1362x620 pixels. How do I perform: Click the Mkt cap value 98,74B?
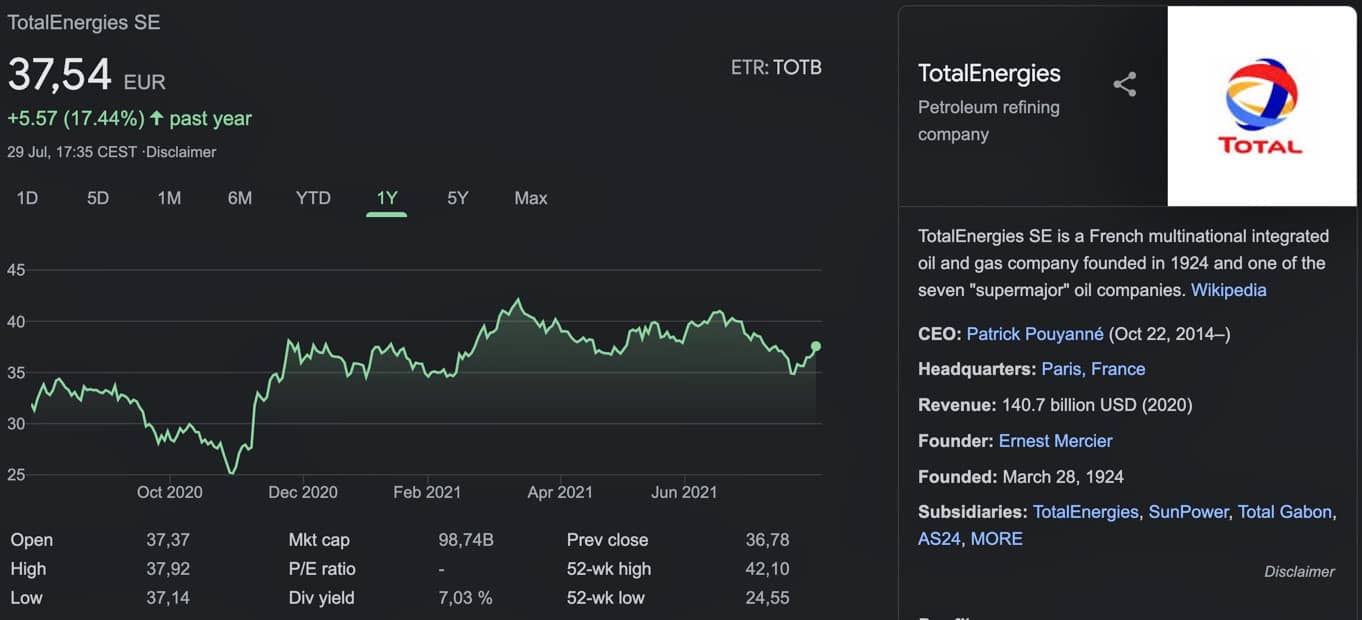pyautogui.click(x=466, y=540)
